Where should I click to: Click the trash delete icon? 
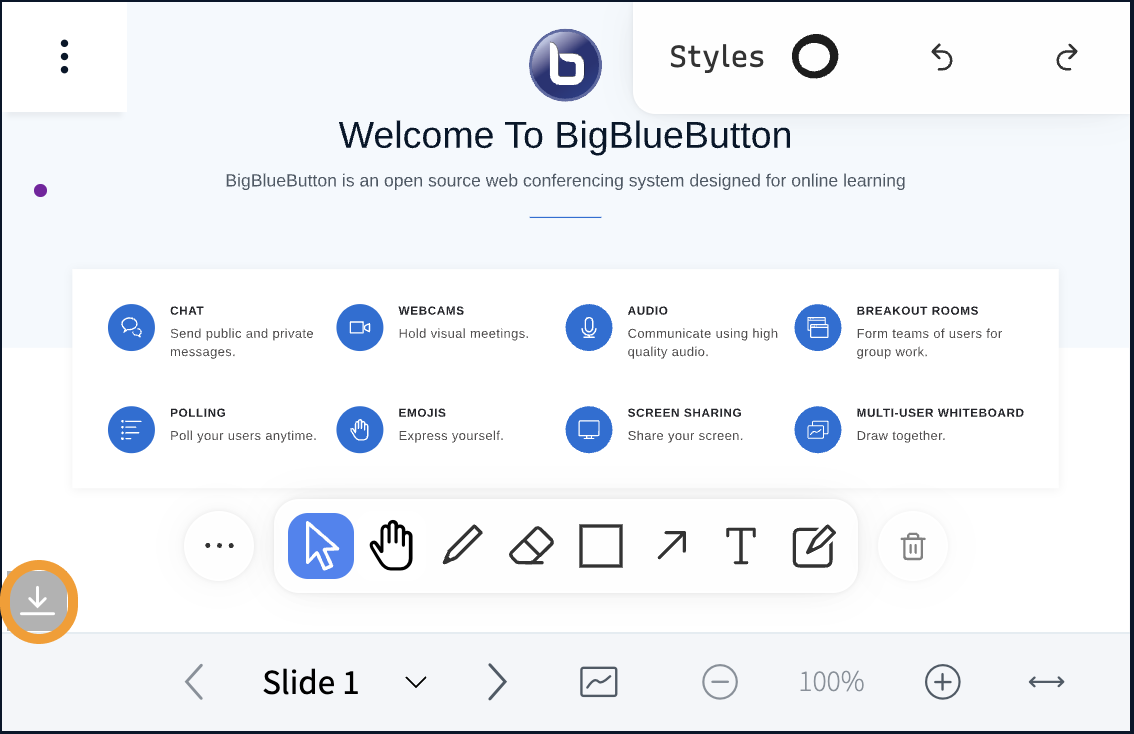[912, 546]
